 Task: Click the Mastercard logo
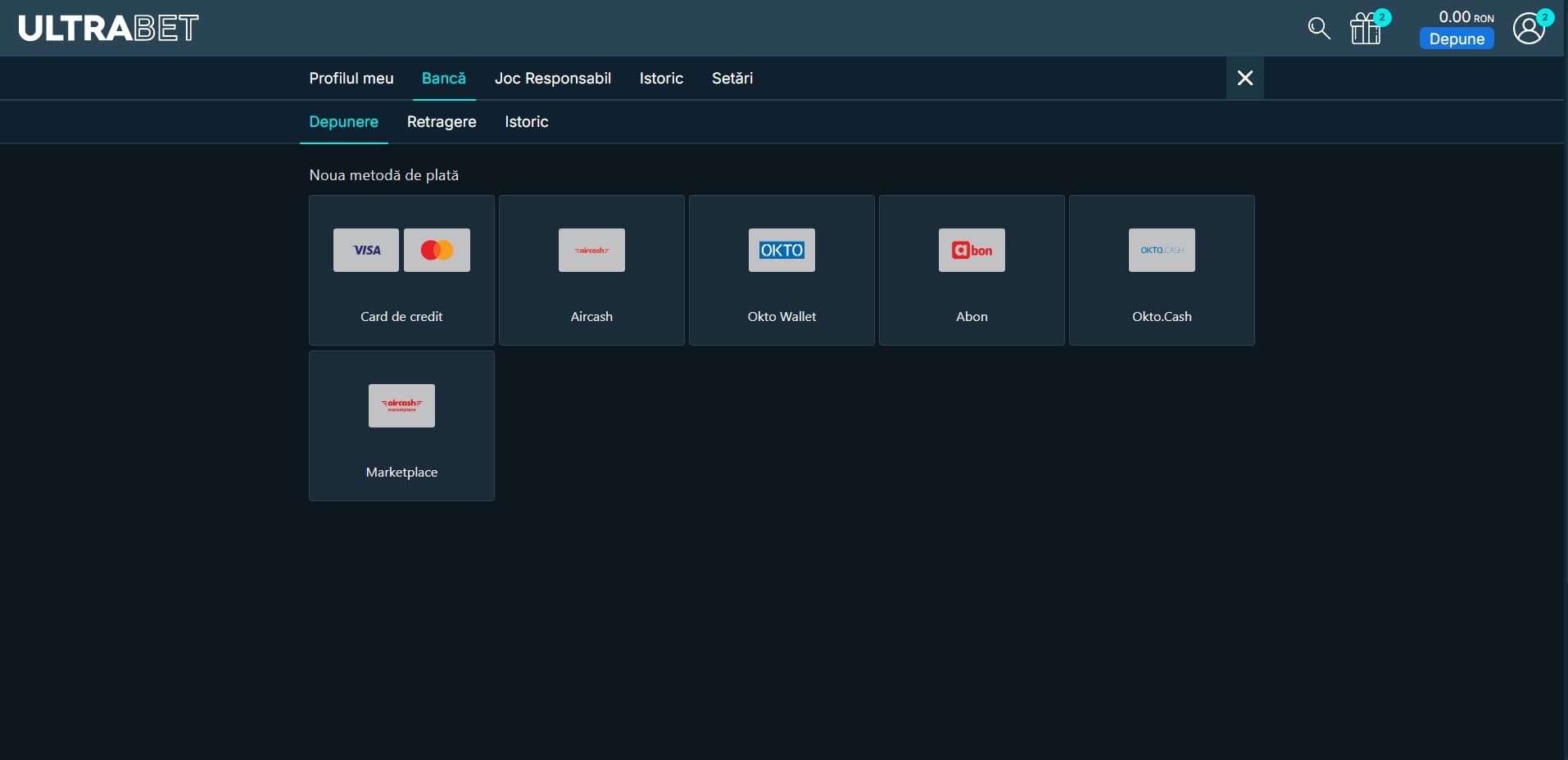point(437,250)
